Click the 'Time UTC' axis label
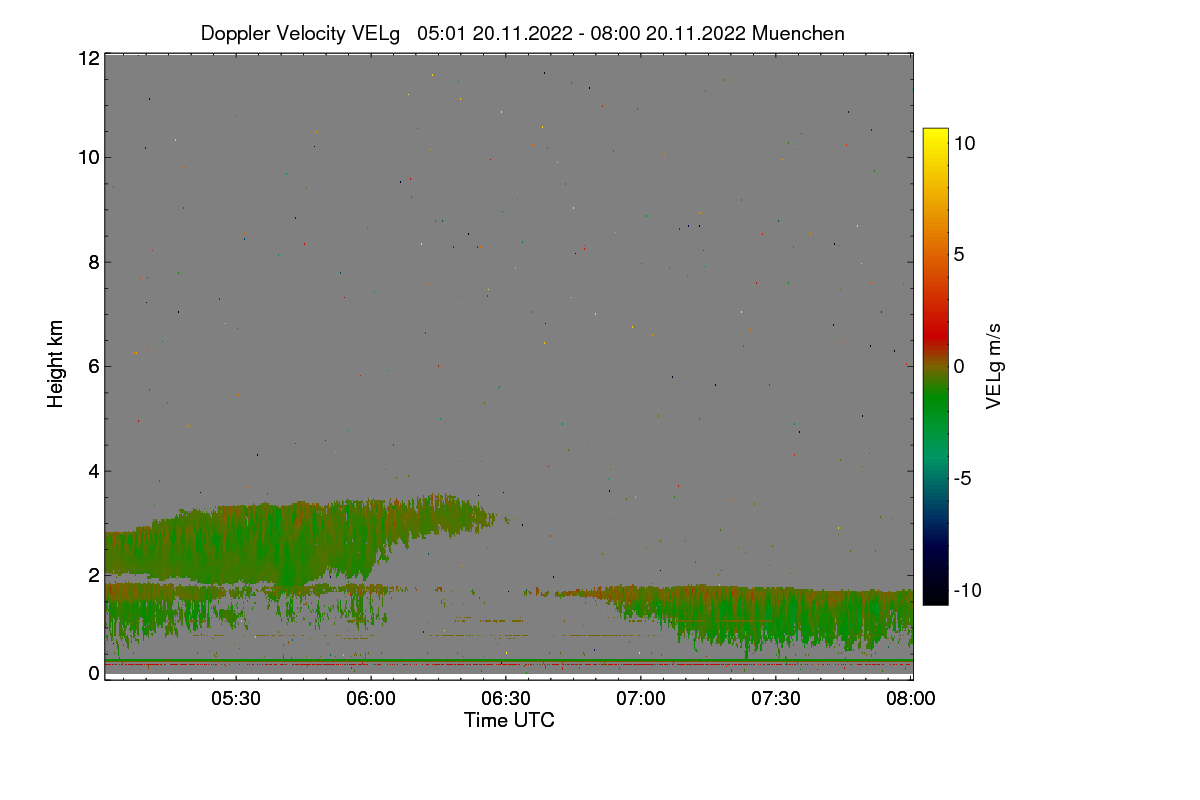The image size is (1200, 800). (509, 720)
